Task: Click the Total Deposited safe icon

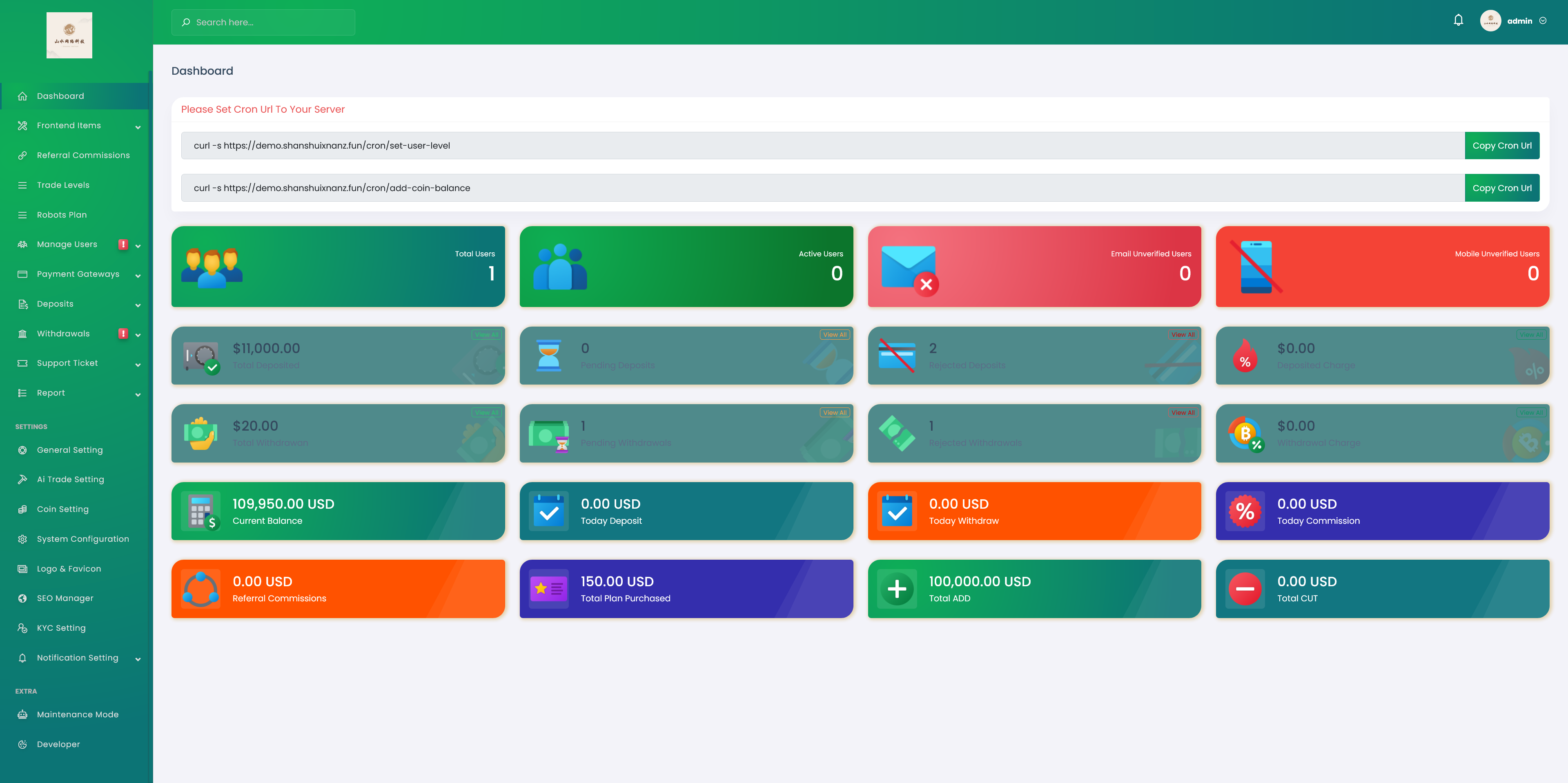Action: pyautogui.click(x=201, y=356)
